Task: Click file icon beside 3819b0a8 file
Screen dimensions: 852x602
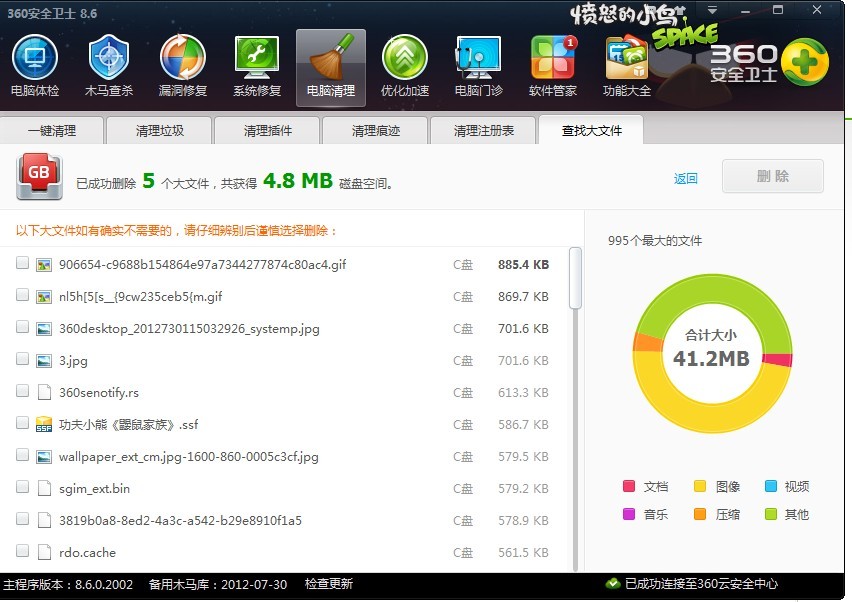Action: (x=44, y=521)
